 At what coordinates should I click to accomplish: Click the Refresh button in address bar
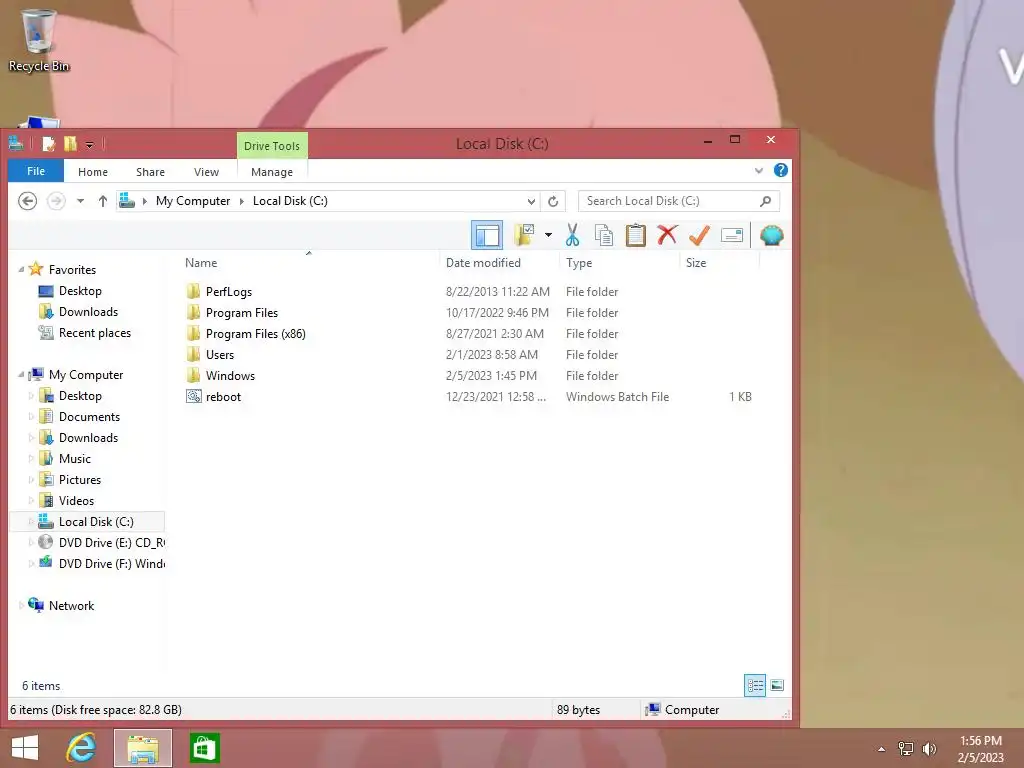tap(553, 201)
